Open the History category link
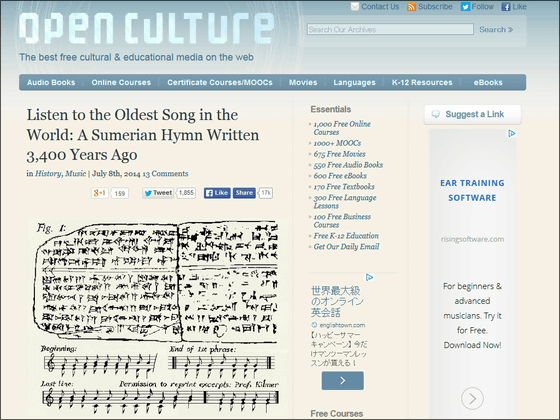This screenshot has height=420, width=560. tap(48, 174)
